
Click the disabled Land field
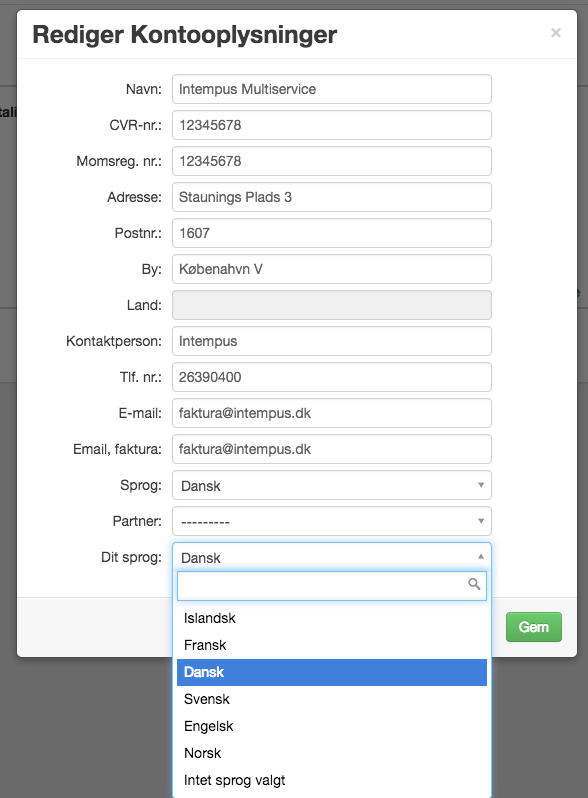point(332,305)
